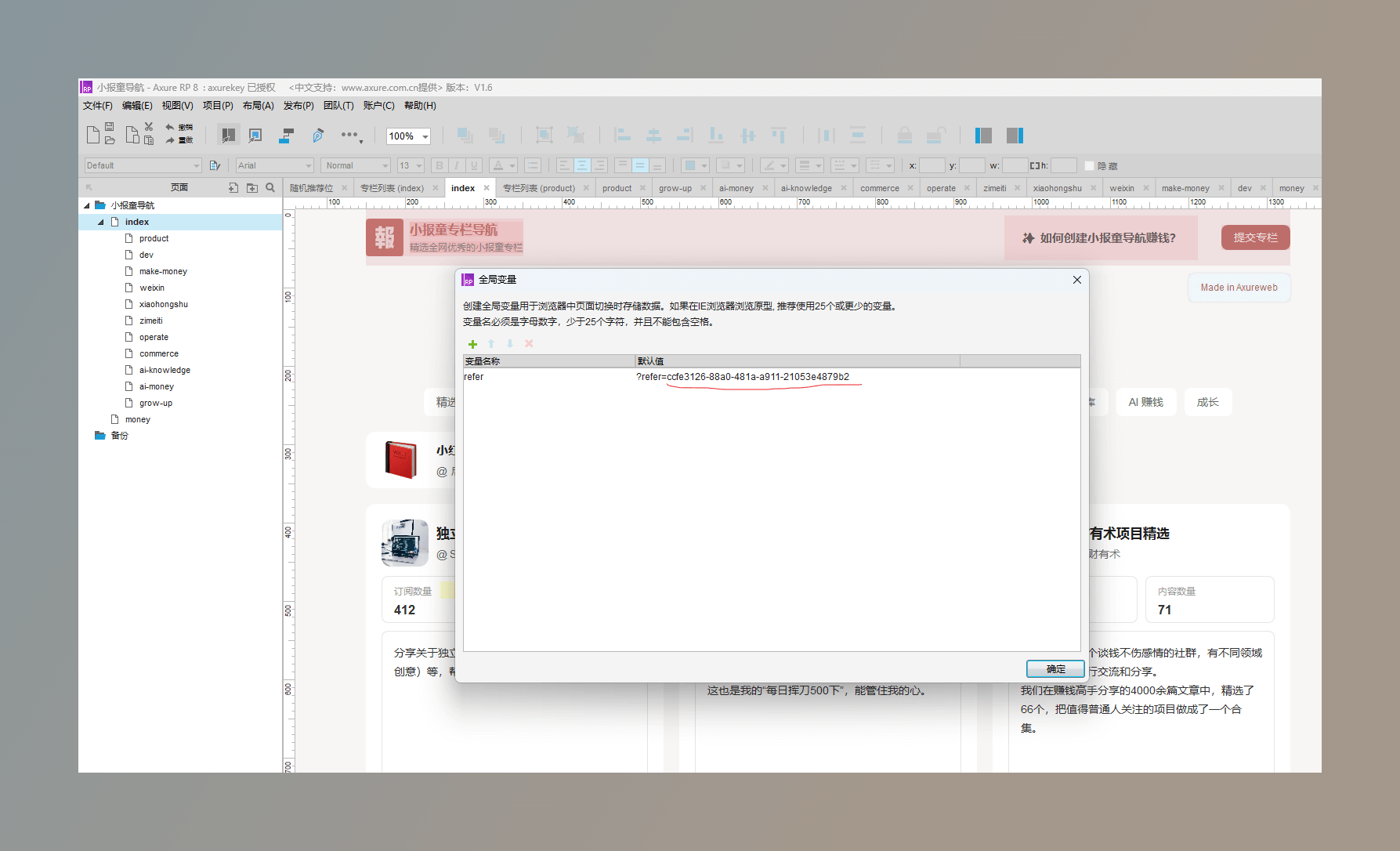Move the selected variable down in the dialog

click(510, 344)
